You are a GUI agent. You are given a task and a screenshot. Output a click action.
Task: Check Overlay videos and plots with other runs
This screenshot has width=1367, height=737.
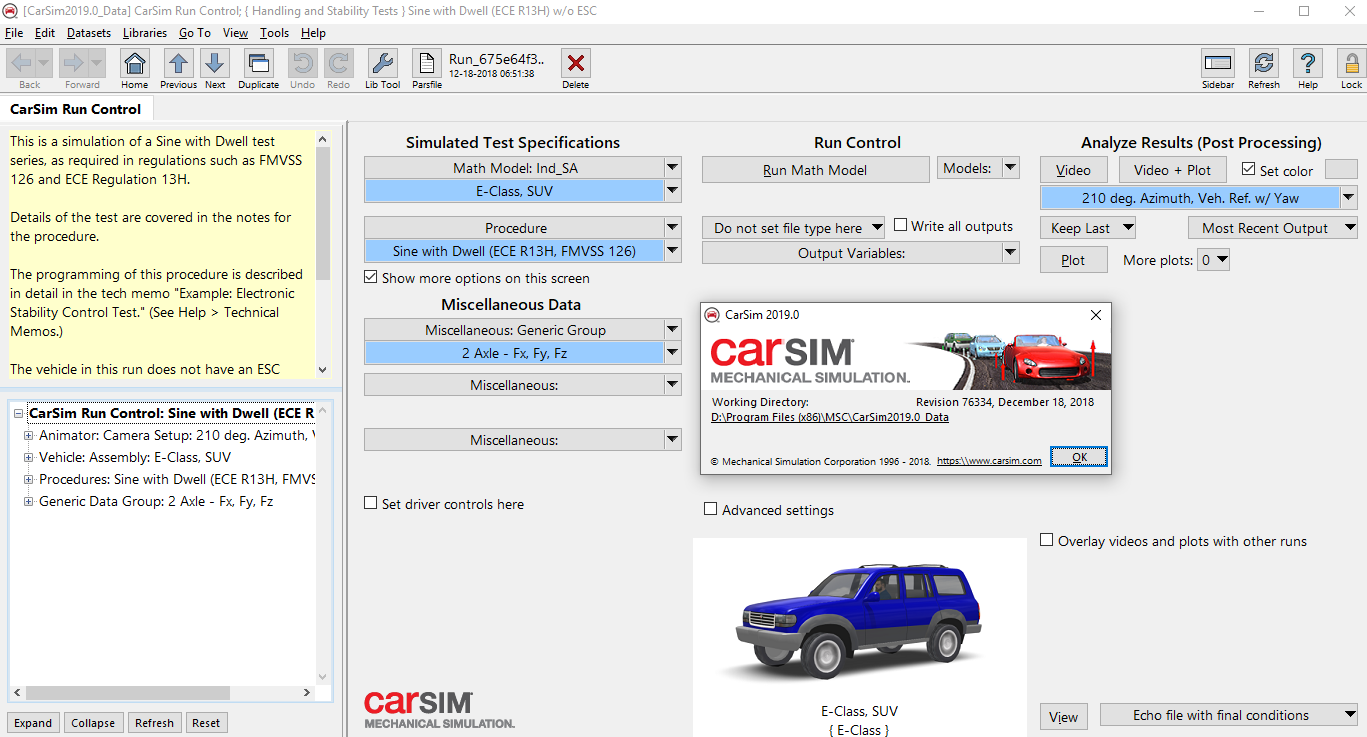coord(1047,541)
